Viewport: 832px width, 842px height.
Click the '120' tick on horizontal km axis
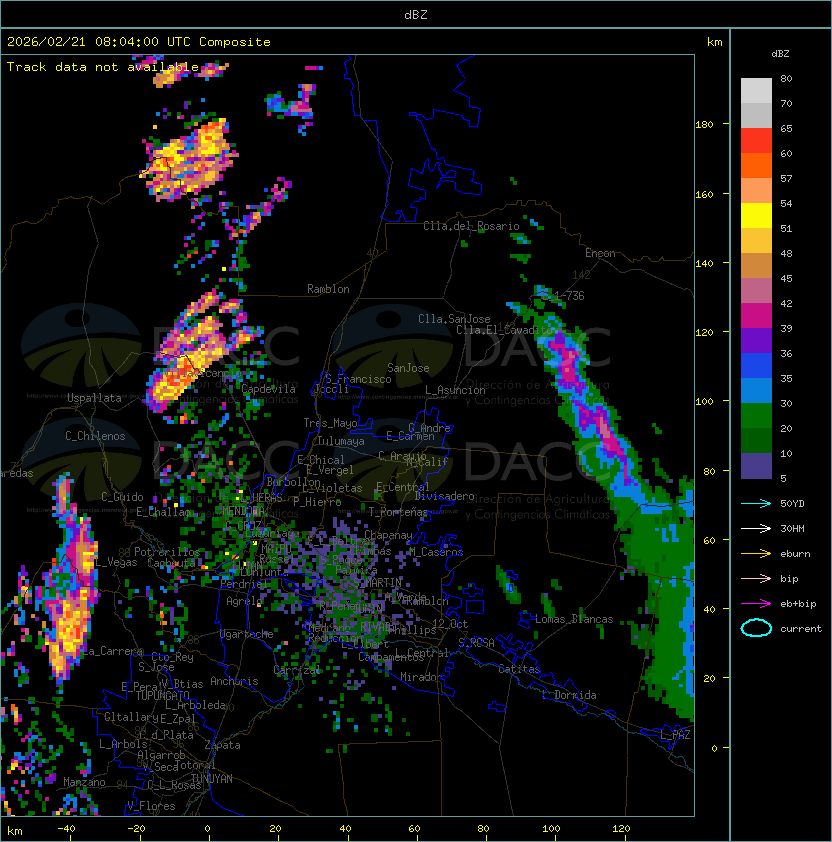[x=621, y=829]
